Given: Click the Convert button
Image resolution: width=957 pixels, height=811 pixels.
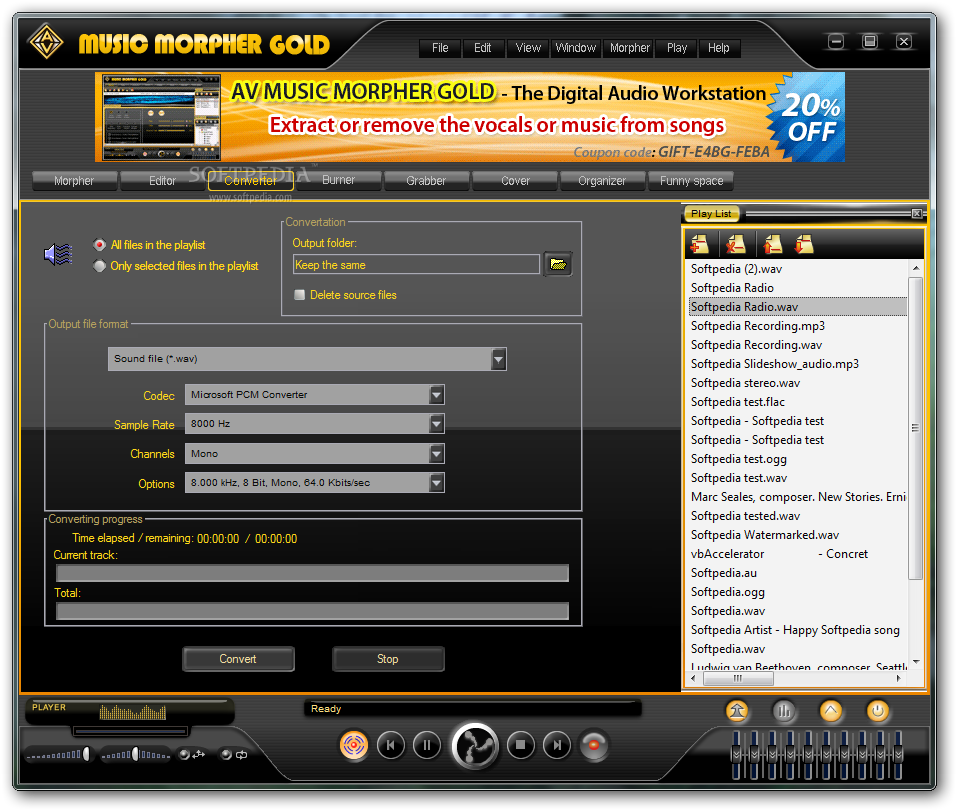Looking at the screenshot, I should pos(238,659).
